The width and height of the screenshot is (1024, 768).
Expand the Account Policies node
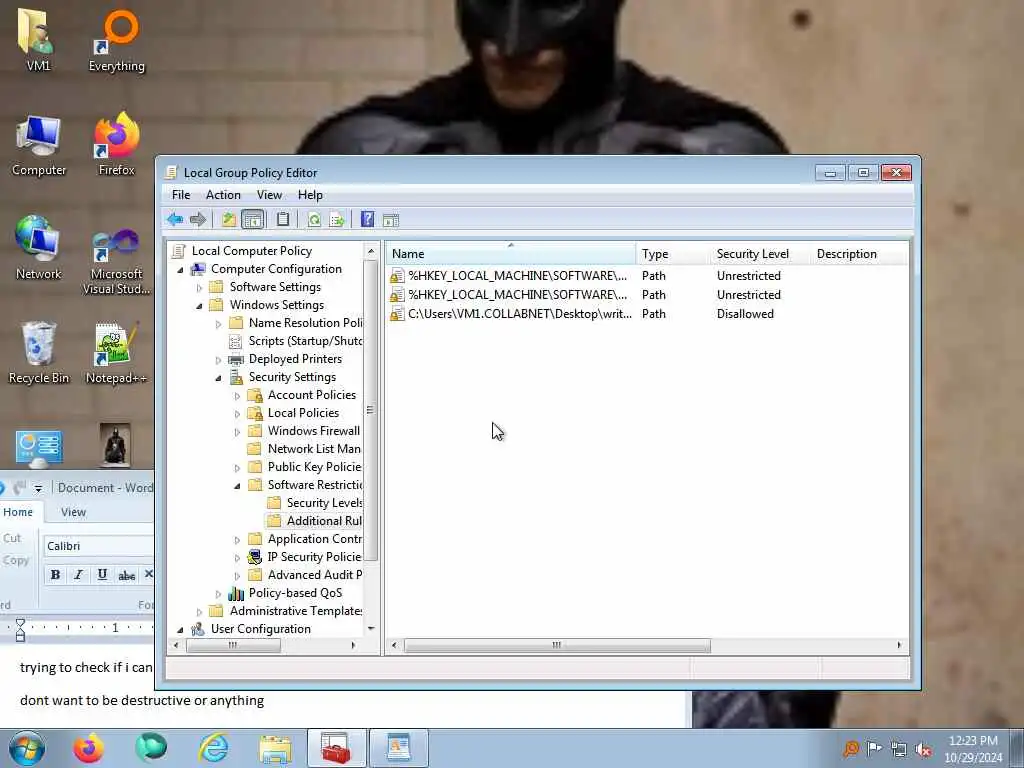(238, 396)
